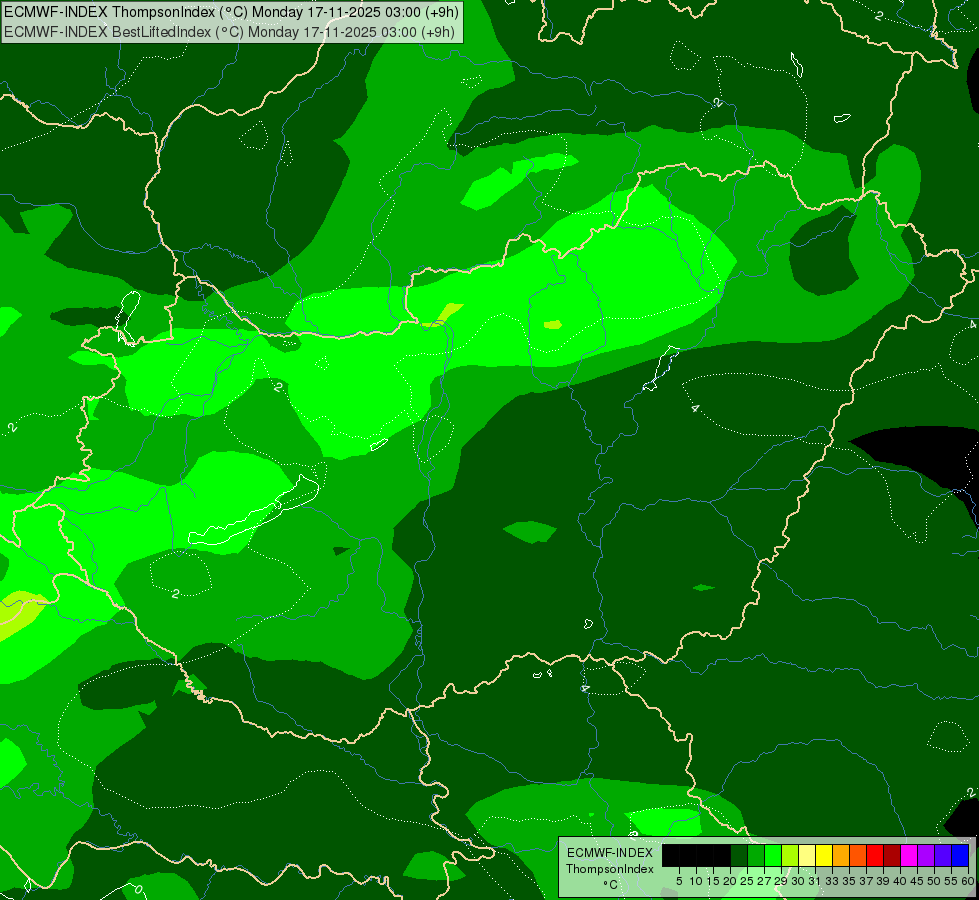Click the purple 45–50 legend swatch

[x=926, y=855]
